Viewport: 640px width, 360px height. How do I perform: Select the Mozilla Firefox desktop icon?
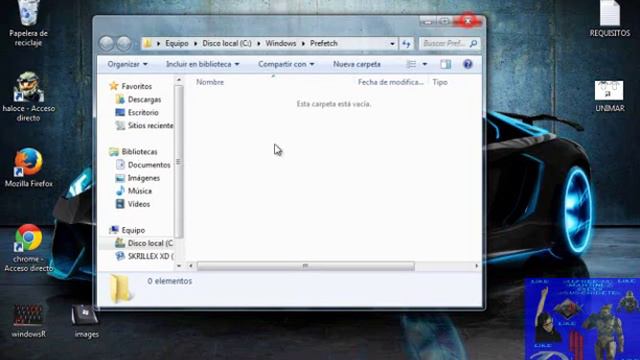[x=28, y=168]
